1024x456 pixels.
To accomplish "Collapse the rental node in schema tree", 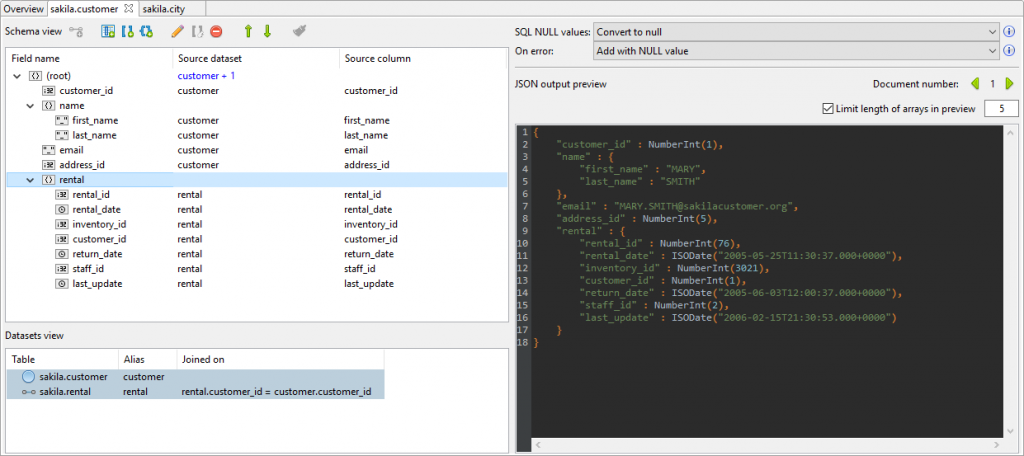I will tap(30, 180).
